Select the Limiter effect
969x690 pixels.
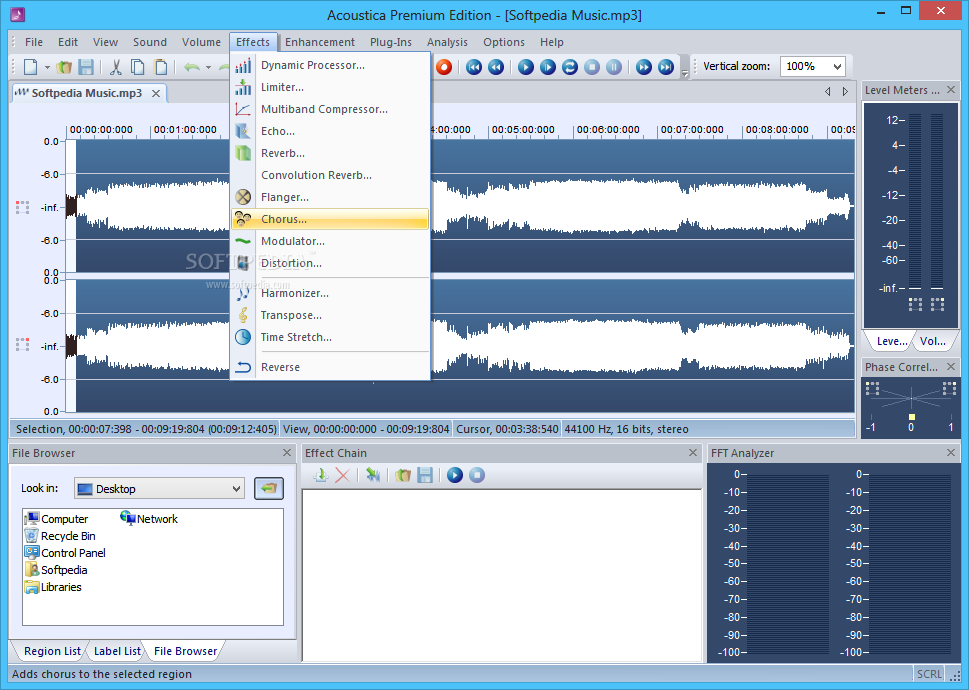pyautogui.click(x=330, y=87)
